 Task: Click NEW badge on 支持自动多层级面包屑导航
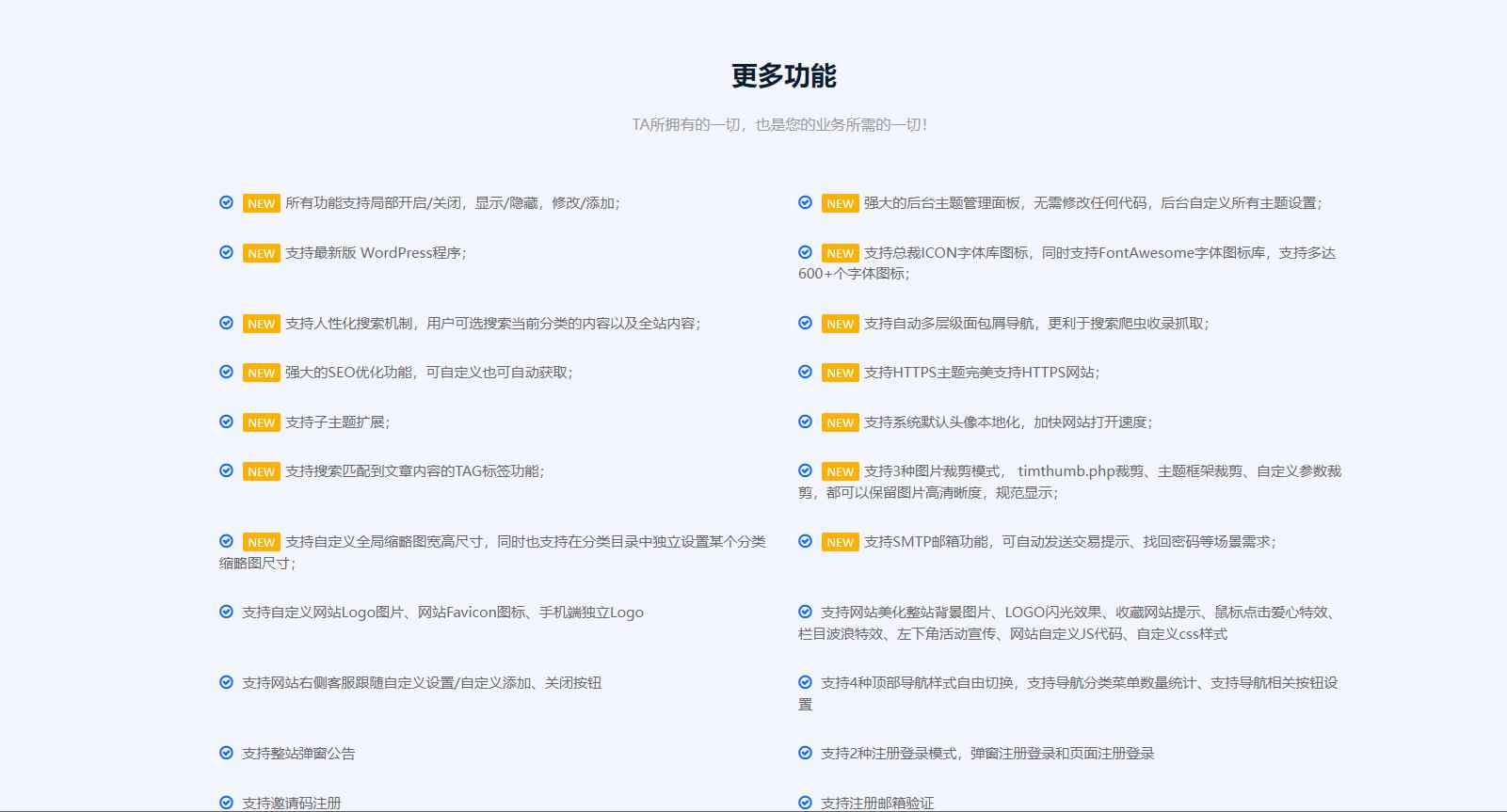[841, 324]
